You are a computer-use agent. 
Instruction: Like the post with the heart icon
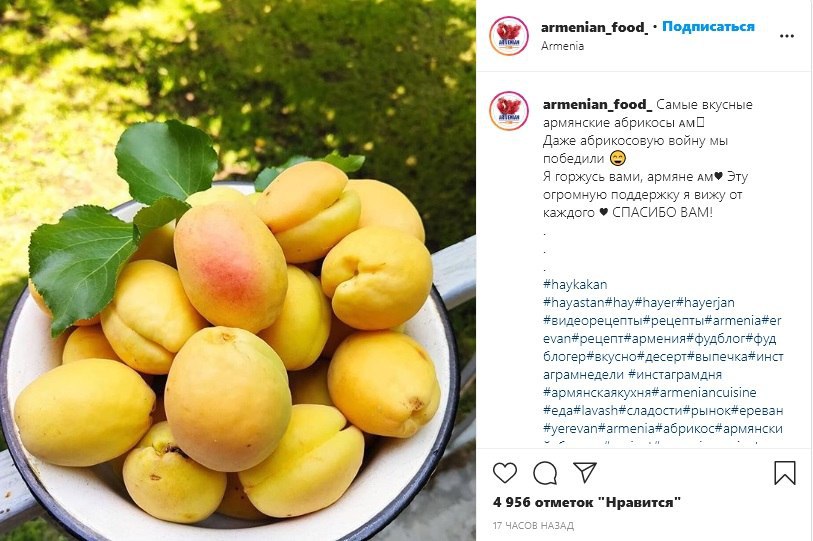coord(504,473)
